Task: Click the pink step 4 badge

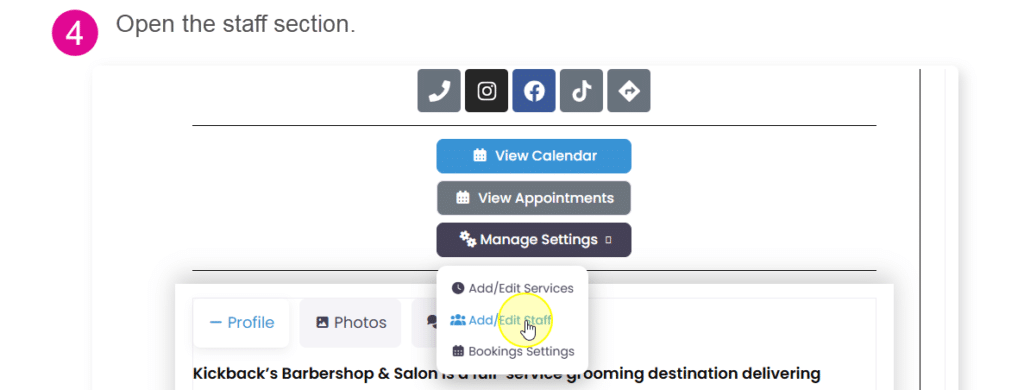Action: point(75,33)
